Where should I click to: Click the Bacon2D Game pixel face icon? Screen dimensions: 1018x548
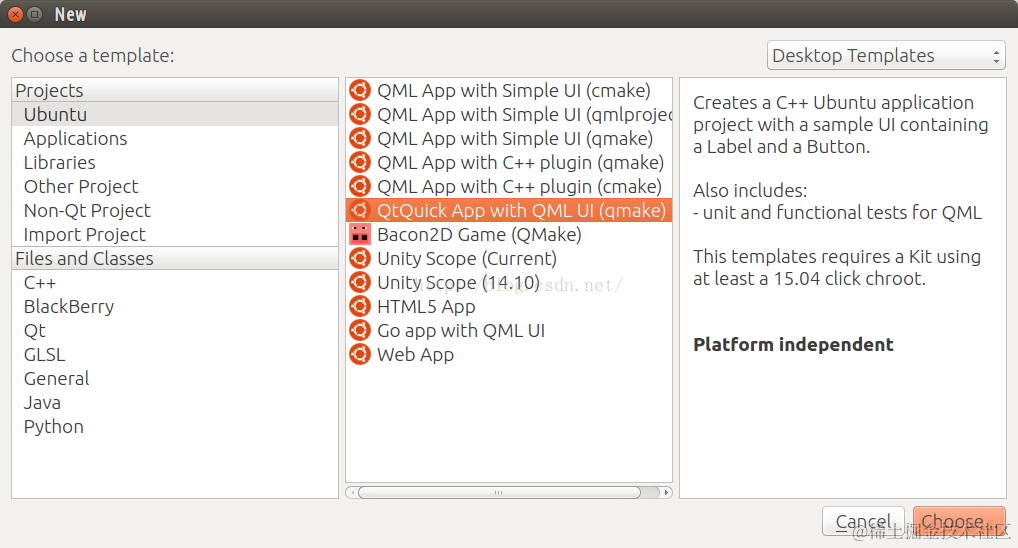(x=360, y=234)
